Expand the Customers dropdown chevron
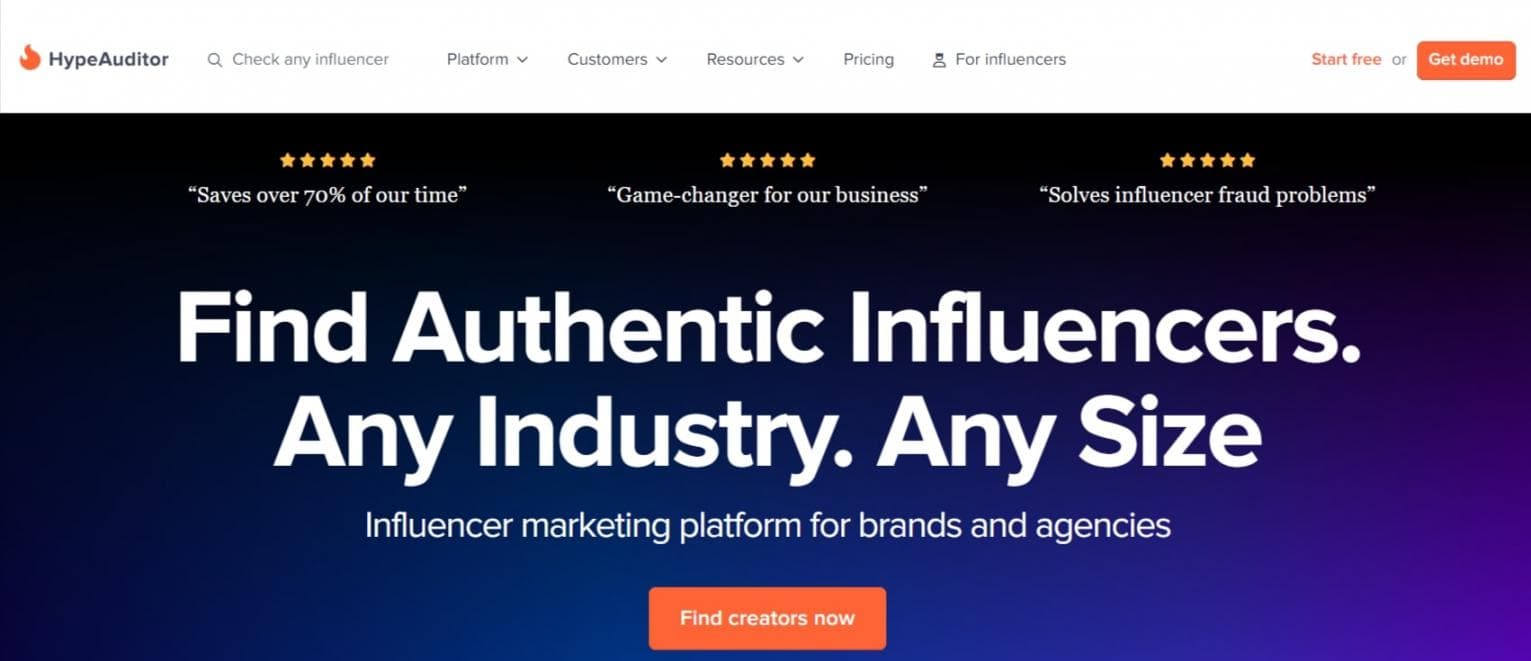This screenshot has height=661, width=1531. [x=661, y=60]
